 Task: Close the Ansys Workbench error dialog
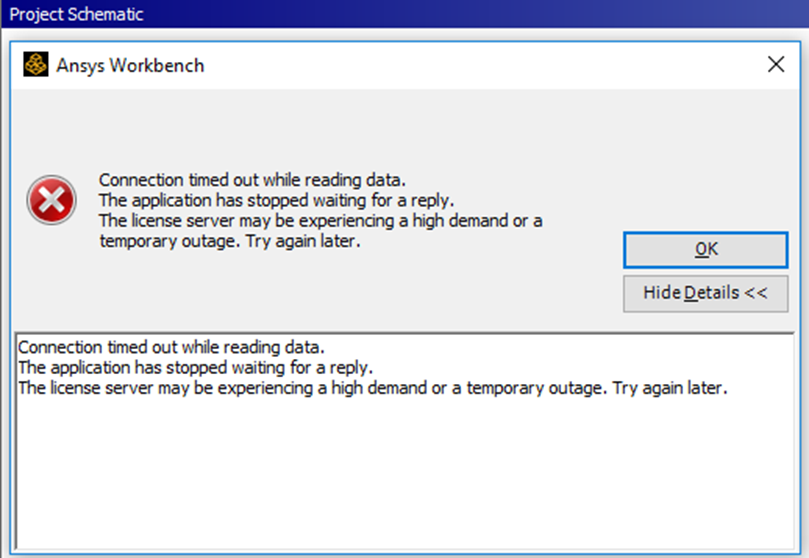(775, 64)
